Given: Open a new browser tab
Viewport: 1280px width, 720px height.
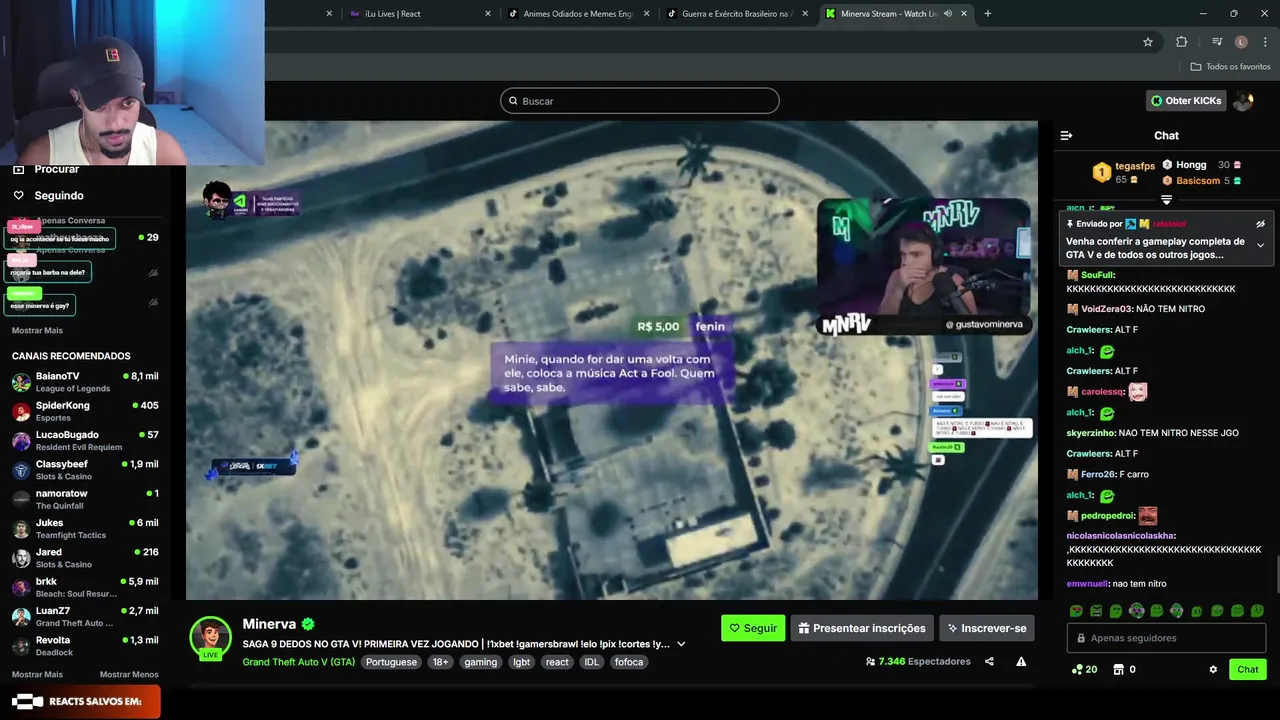Looking at the screenshot, I should 987,13.
